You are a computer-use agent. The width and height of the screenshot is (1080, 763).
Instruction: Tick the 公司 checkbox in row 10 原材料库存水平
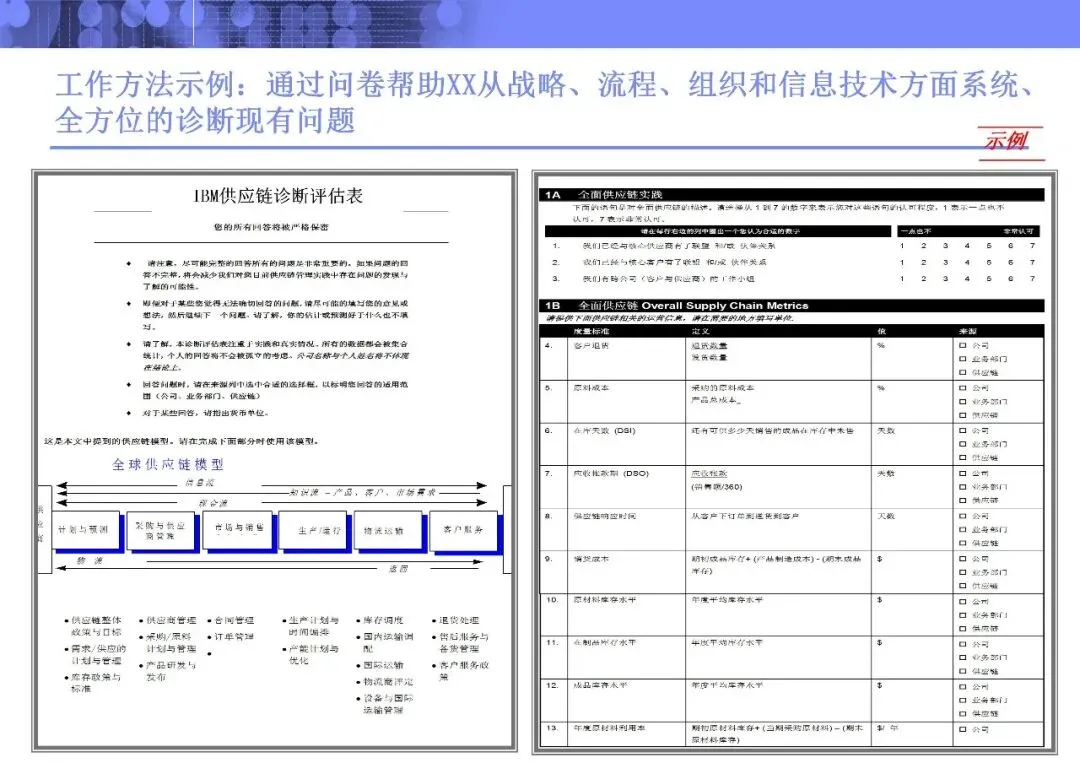tap(962, 602)
